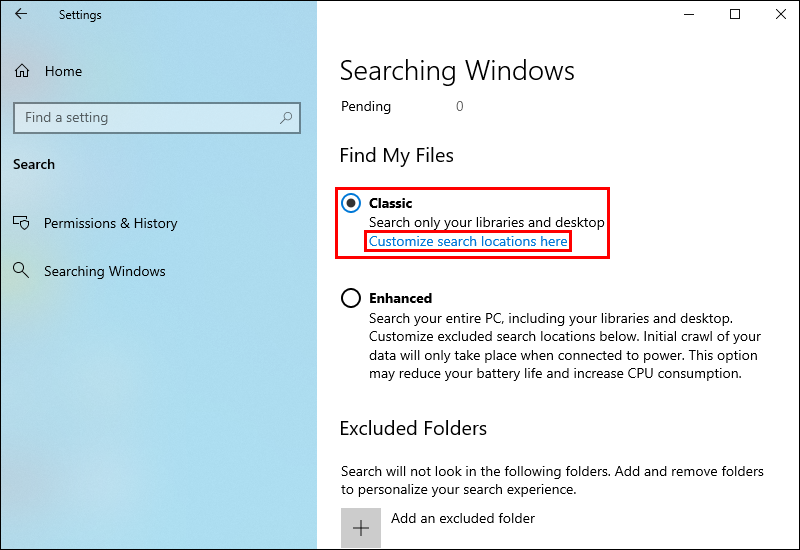The width and height of the screenshot is (800, 550).
Task: Go to Home settings page
Action: pos(63,71)
